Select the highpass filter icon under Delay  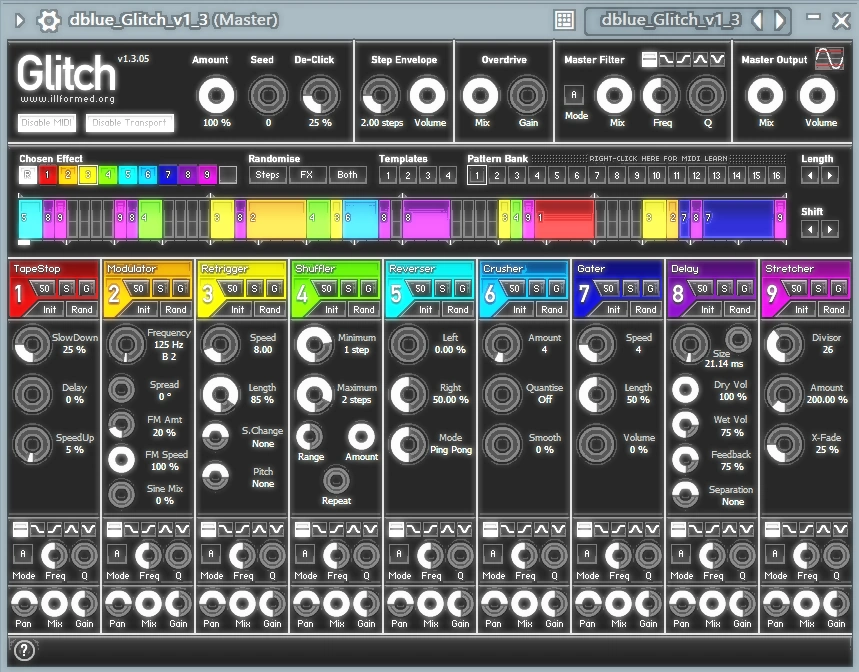point(712,529)
